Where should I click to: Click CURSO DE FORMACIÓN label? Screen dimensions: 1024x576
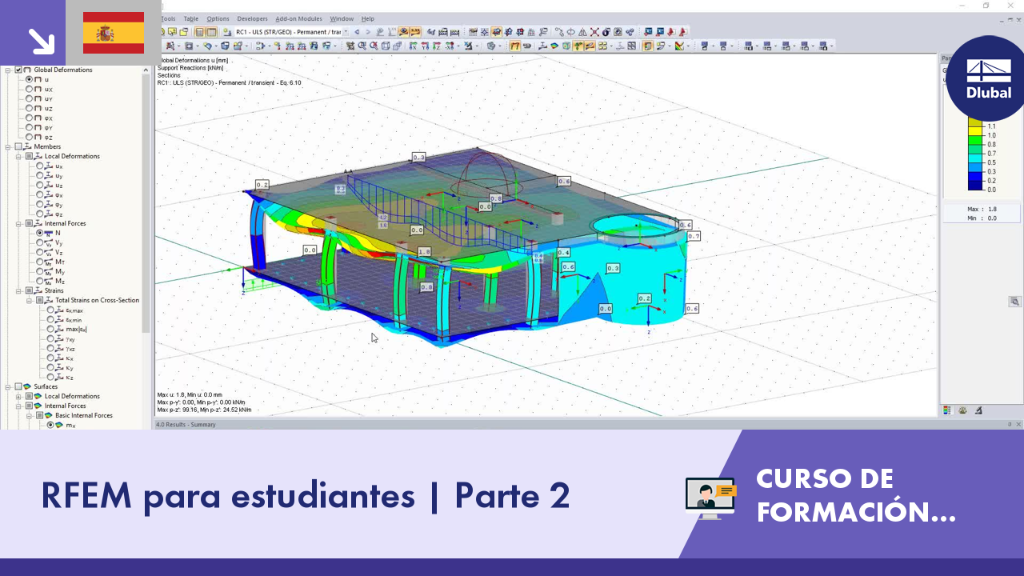(x=856, y=496)
